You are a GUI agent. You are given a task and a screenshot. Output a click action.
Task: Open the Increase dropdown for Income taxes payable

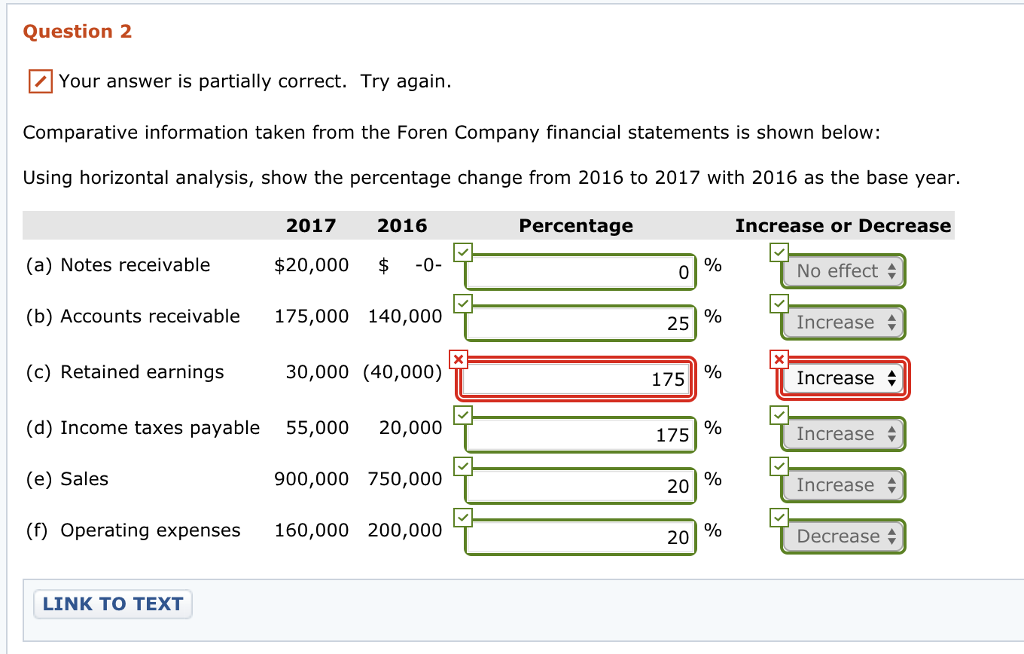(843, 434)
